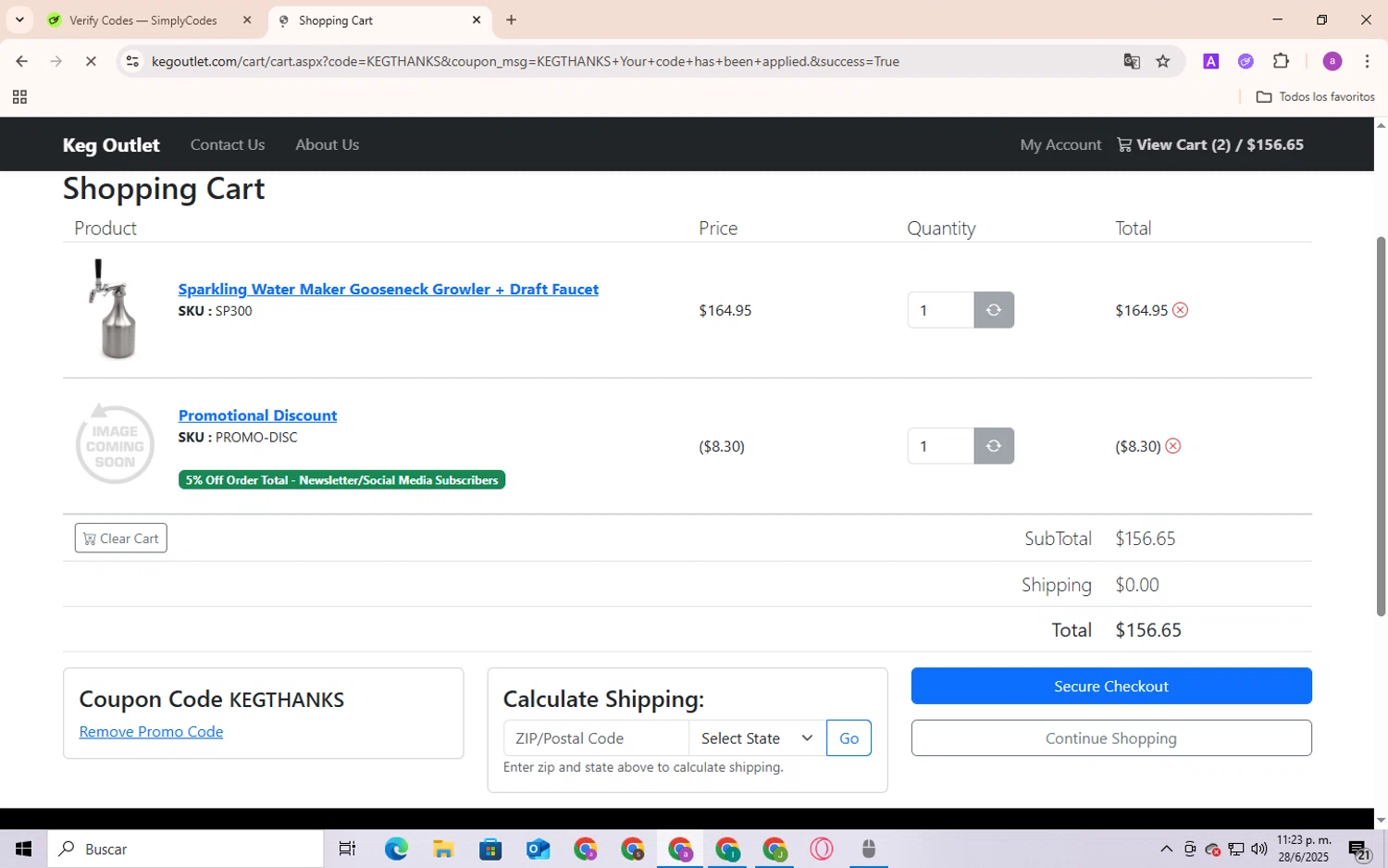The height and width of the screenshot is (868, 1388).
Task: Refresh quantity for Promotional Discount
Action: coord(994,446)
